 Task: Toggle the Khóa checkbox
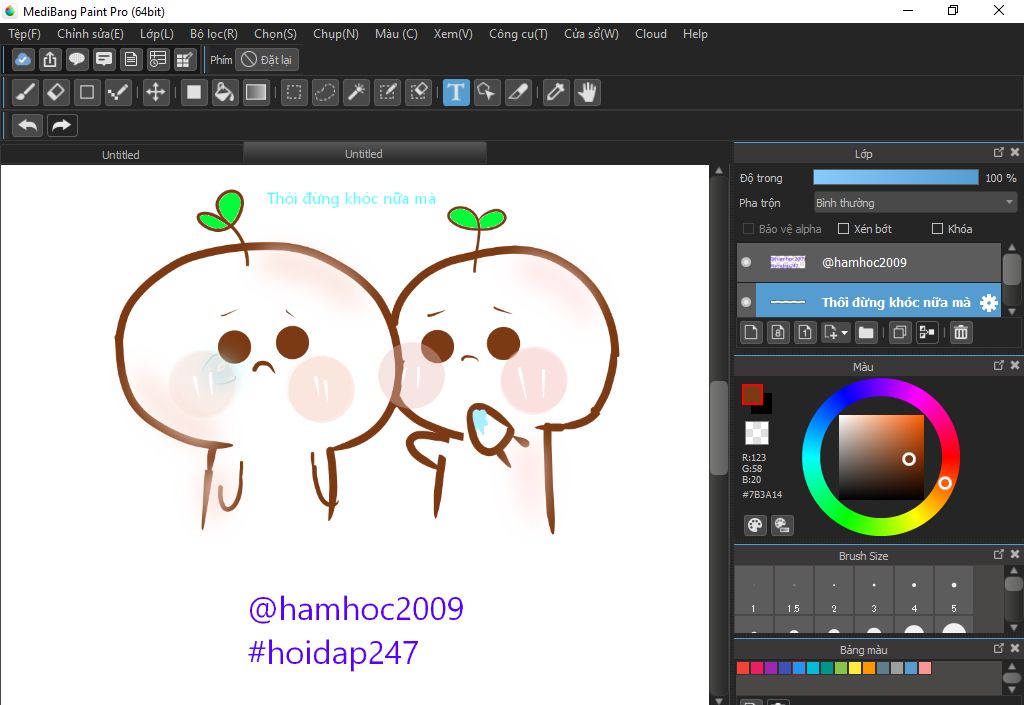coord(937,228)
